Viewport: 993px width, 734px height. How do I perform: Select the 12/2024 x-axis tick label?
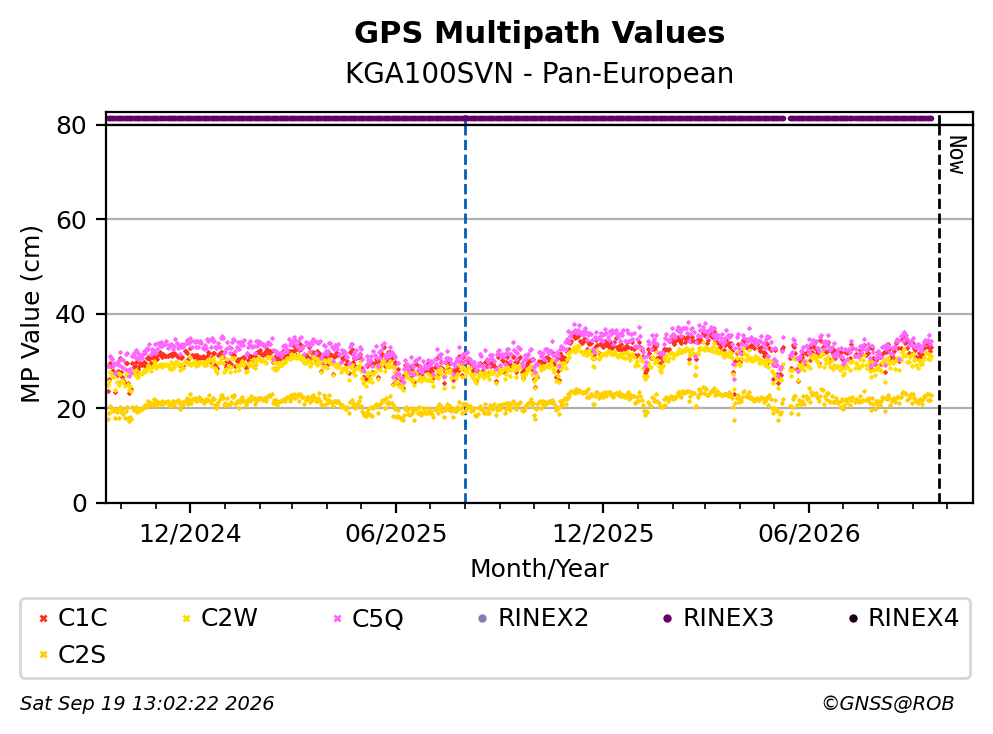point(190,534)
